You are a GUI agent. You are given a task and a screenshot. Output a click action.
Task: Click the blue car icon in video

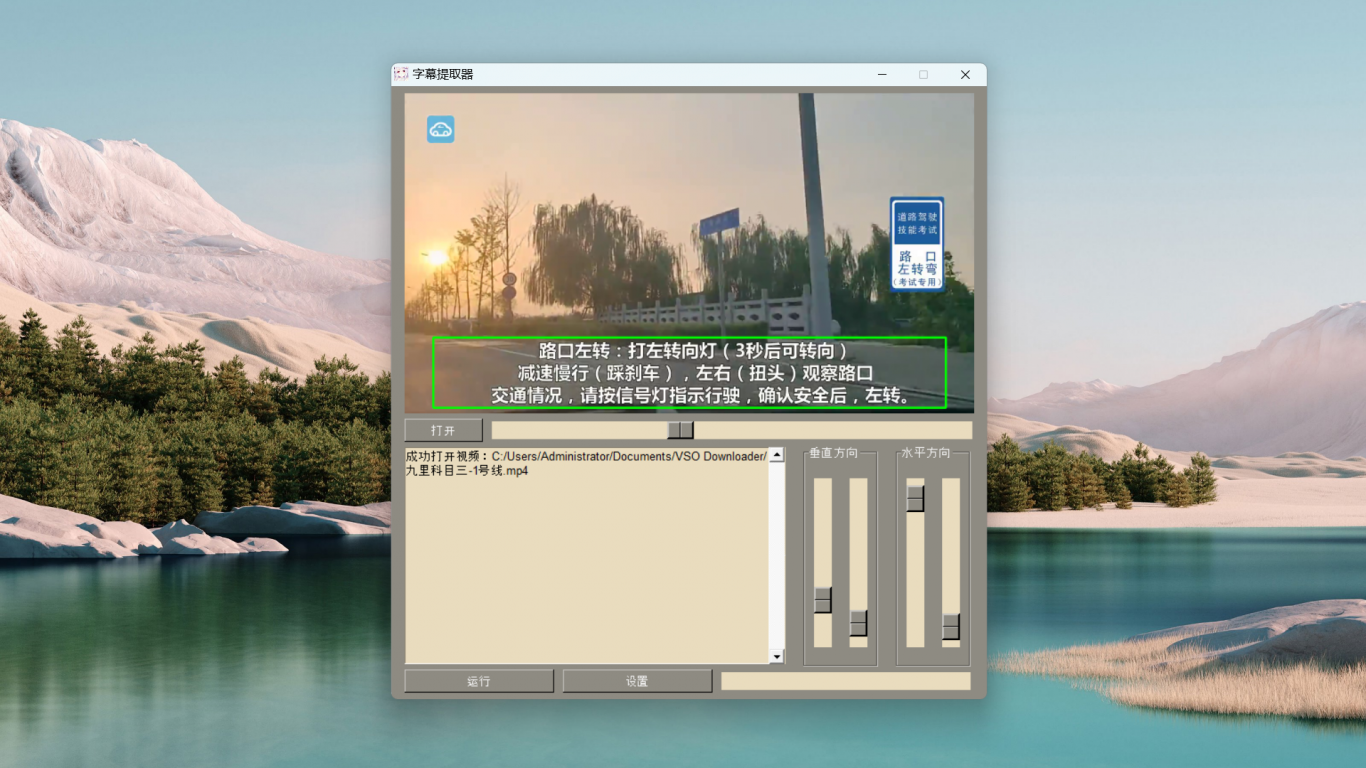(x=441, y=129)
